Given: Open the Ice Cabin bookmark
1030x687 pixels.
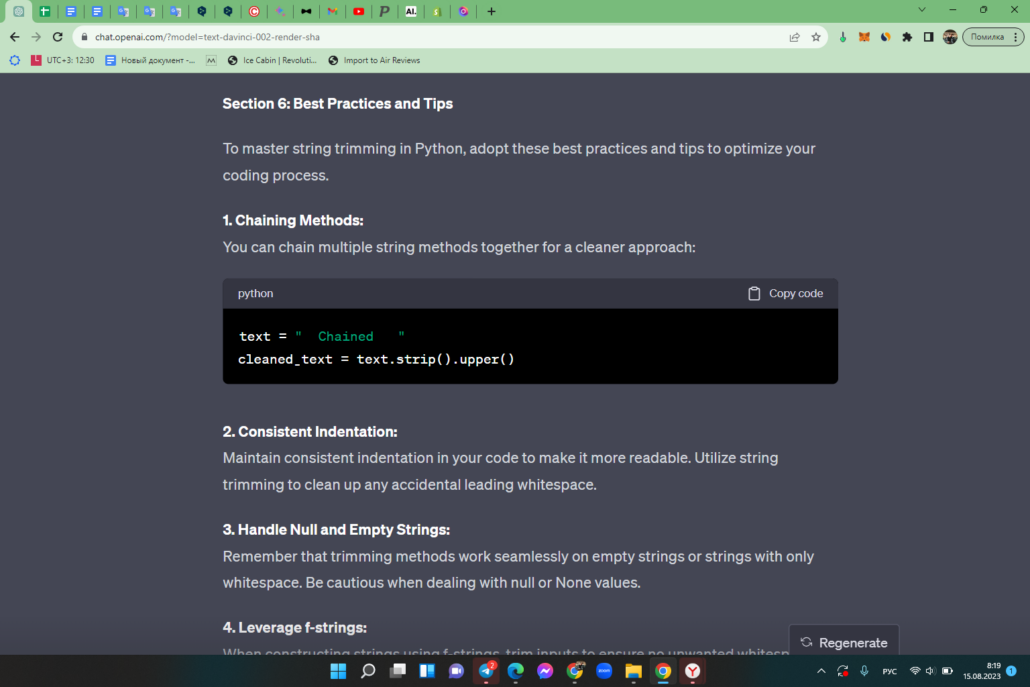Looking at the screenshot, I should pyautogui.click(x=272, y=60).
